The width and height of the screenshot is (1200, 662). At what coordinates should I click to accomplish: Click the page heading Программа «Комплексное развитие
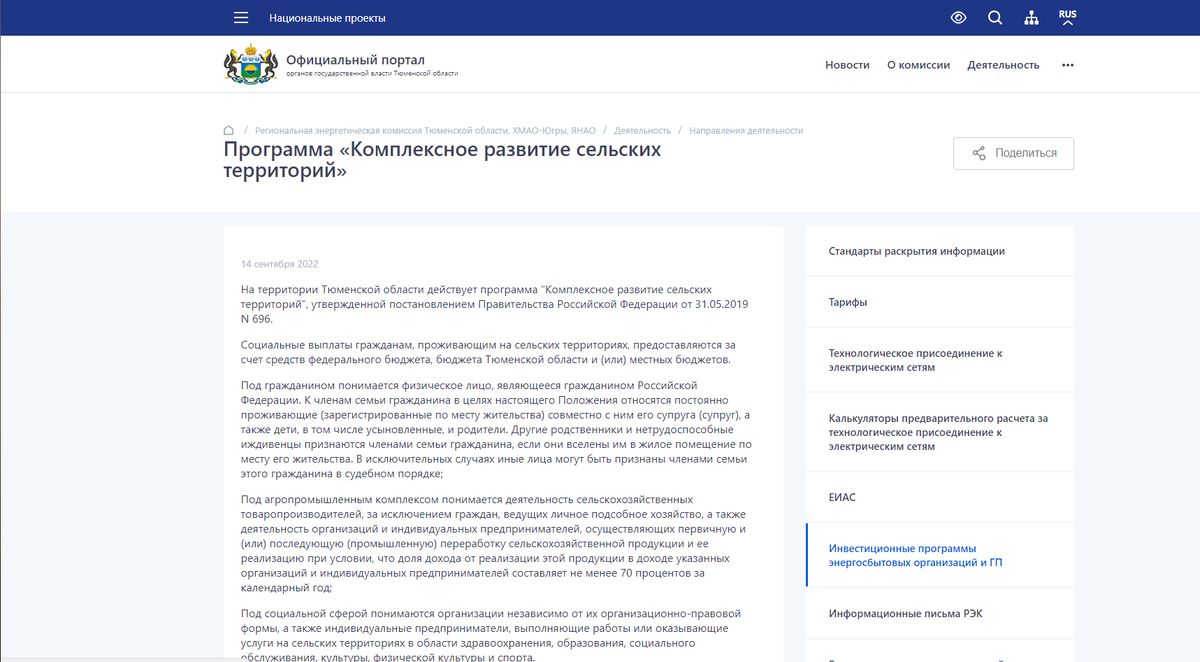click(443, 159)
